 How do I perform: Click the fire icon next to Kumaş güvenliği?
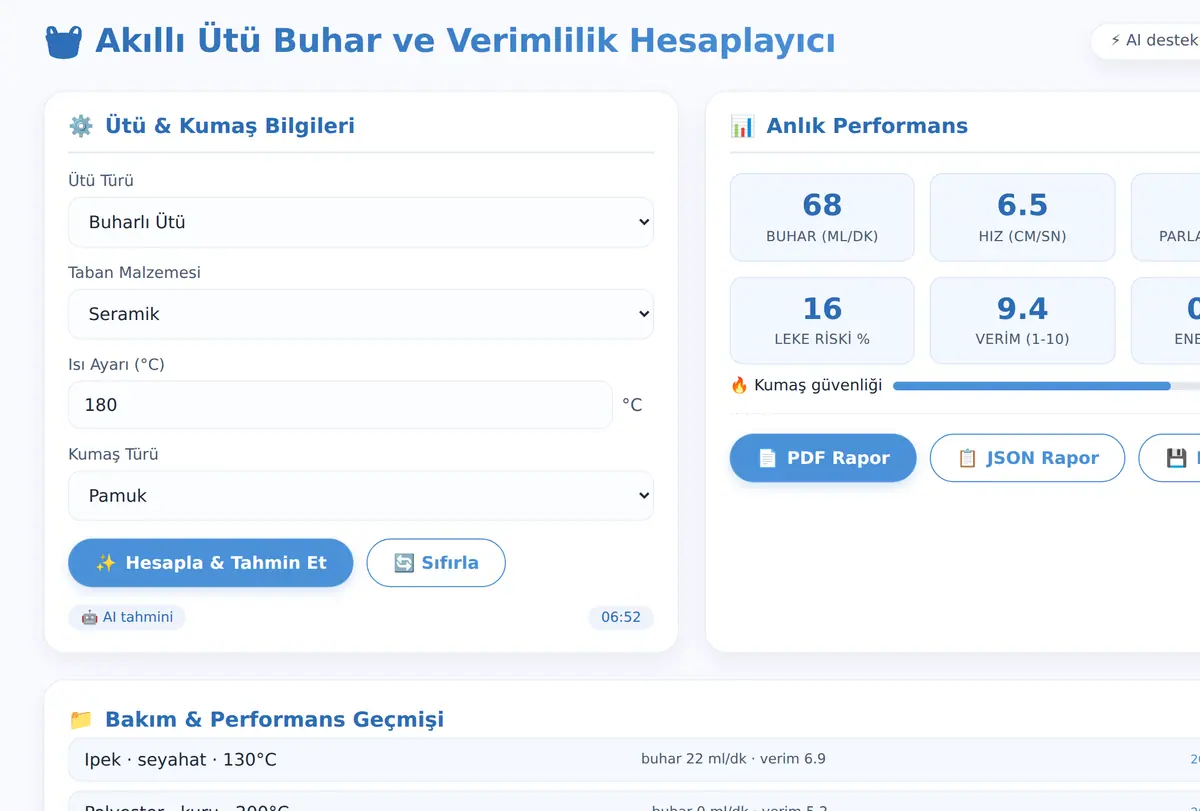pos(739,385)
